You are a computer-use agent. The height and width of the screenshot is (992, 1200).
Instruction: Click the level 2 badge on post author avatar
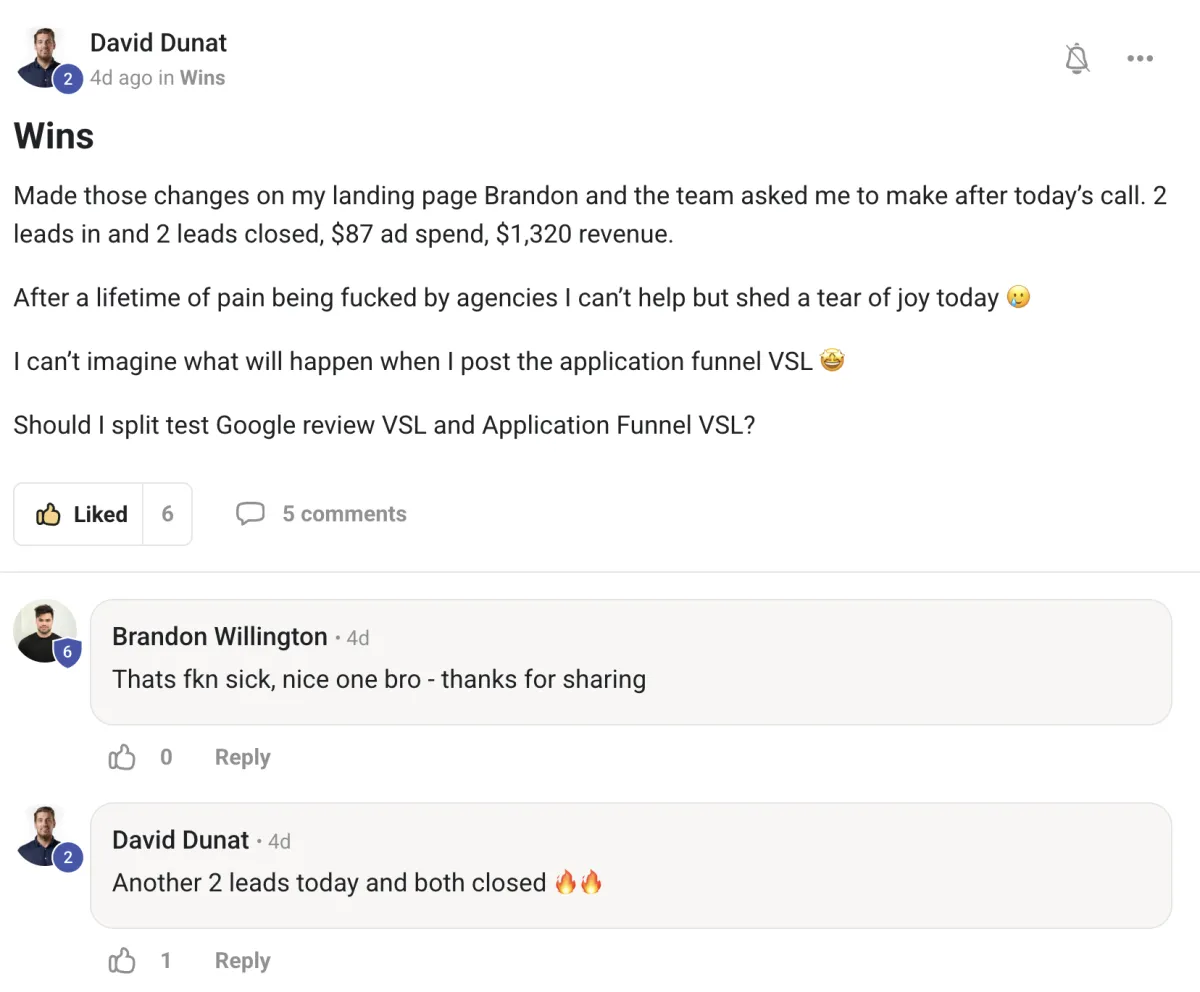(x=67, y=79)
